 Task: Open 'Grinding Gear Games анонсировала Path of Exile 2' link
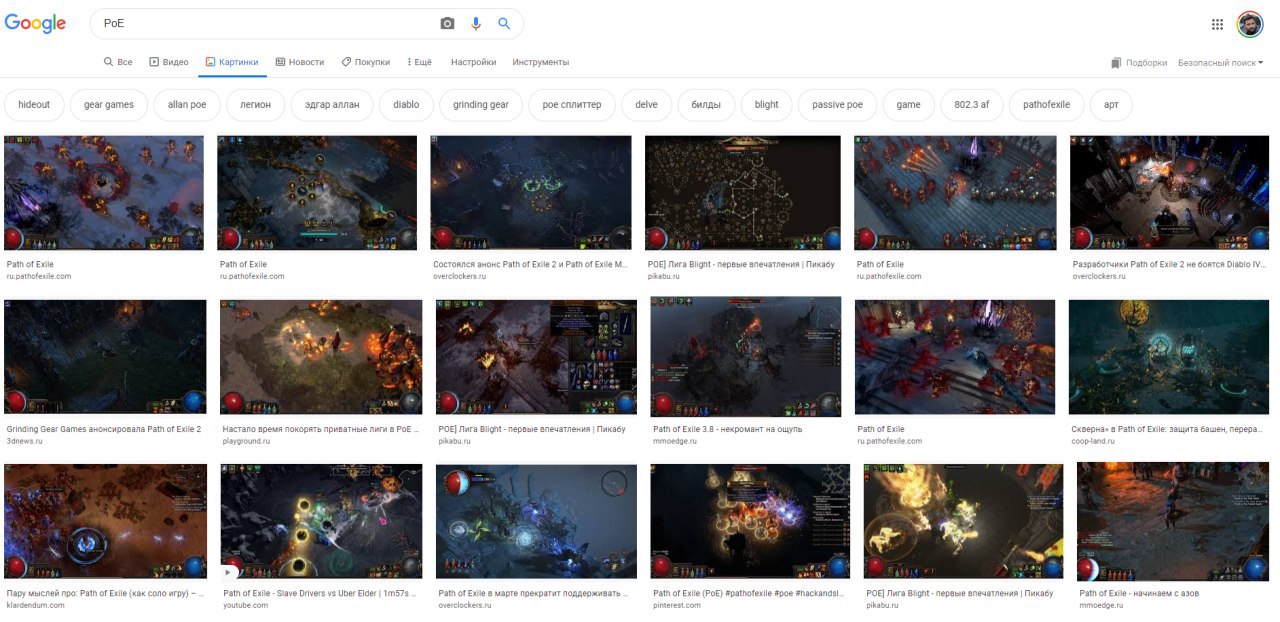click(104, 429)
